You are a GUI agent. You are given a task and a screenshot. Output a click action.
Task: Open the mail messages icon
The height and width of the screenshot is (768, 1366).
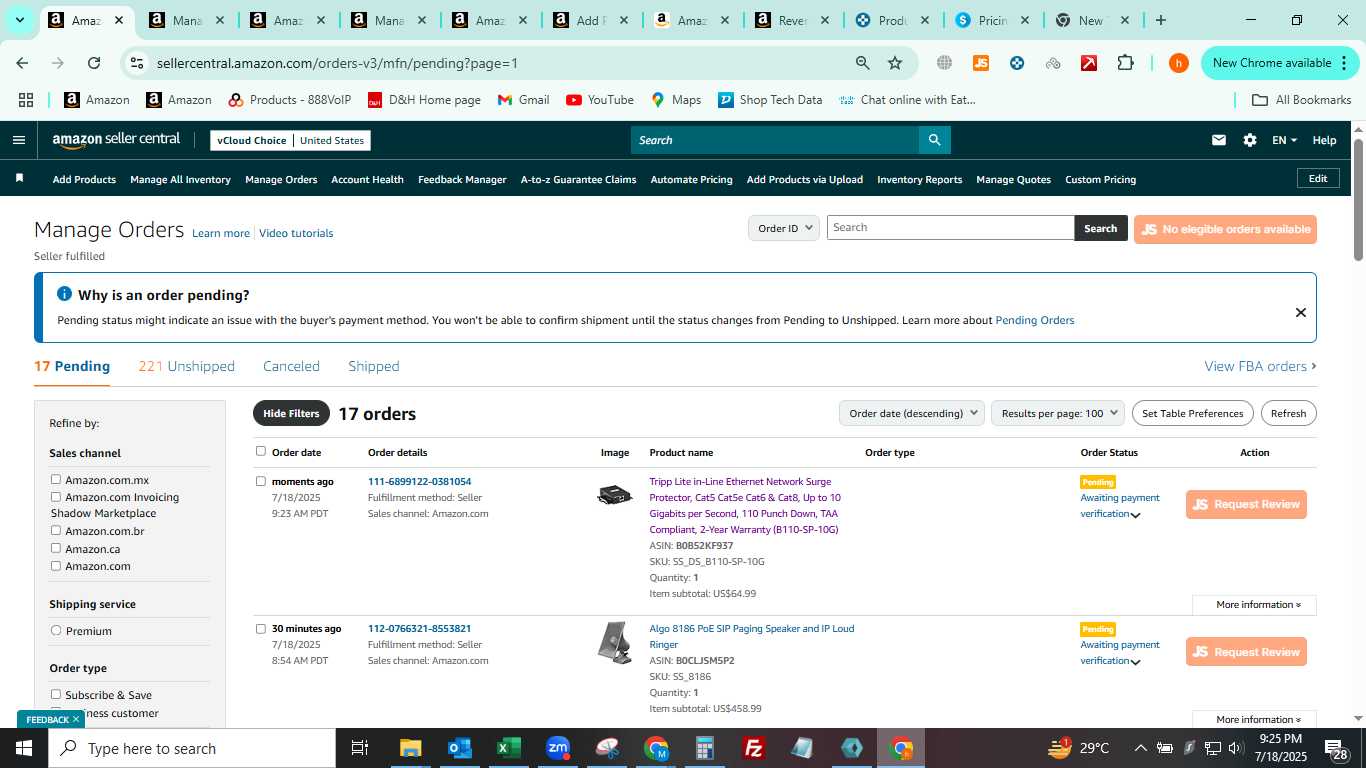pyautogui.click(x=1218, y=140)
